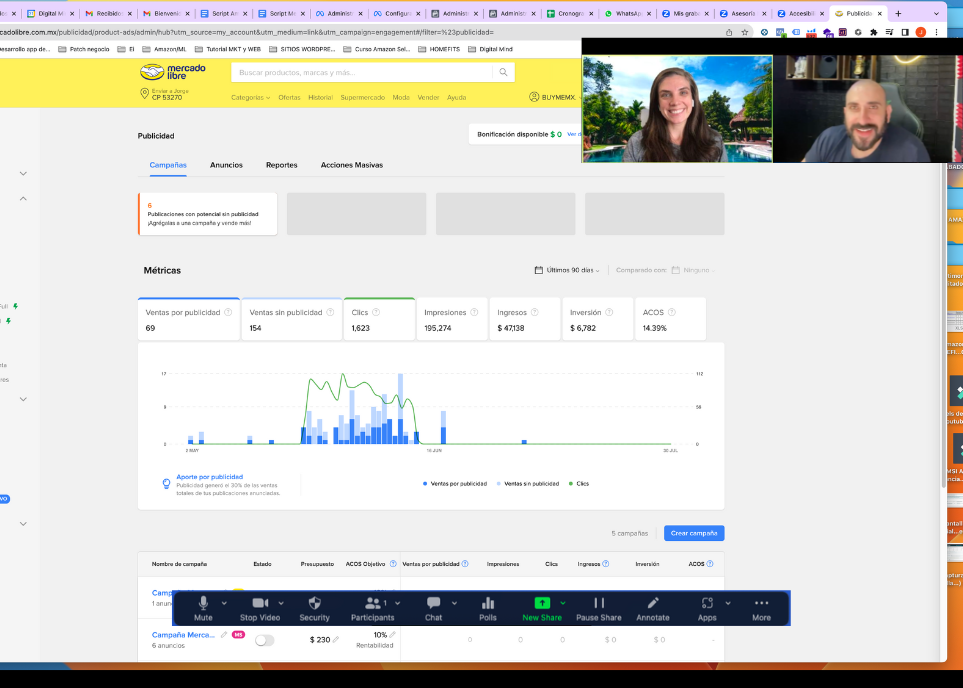Open the Zoom Chat panel

pos(434,609)
